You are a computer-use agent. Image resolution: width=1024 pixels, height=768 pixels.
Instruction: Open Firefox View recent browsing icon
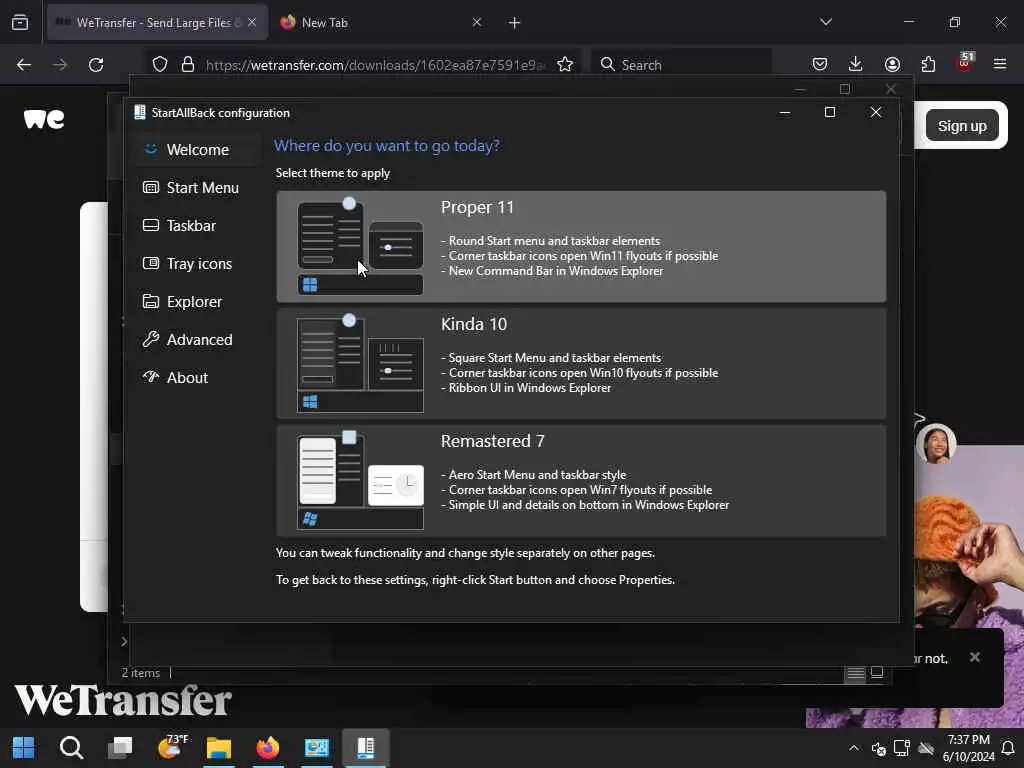[x=20, y=22]
